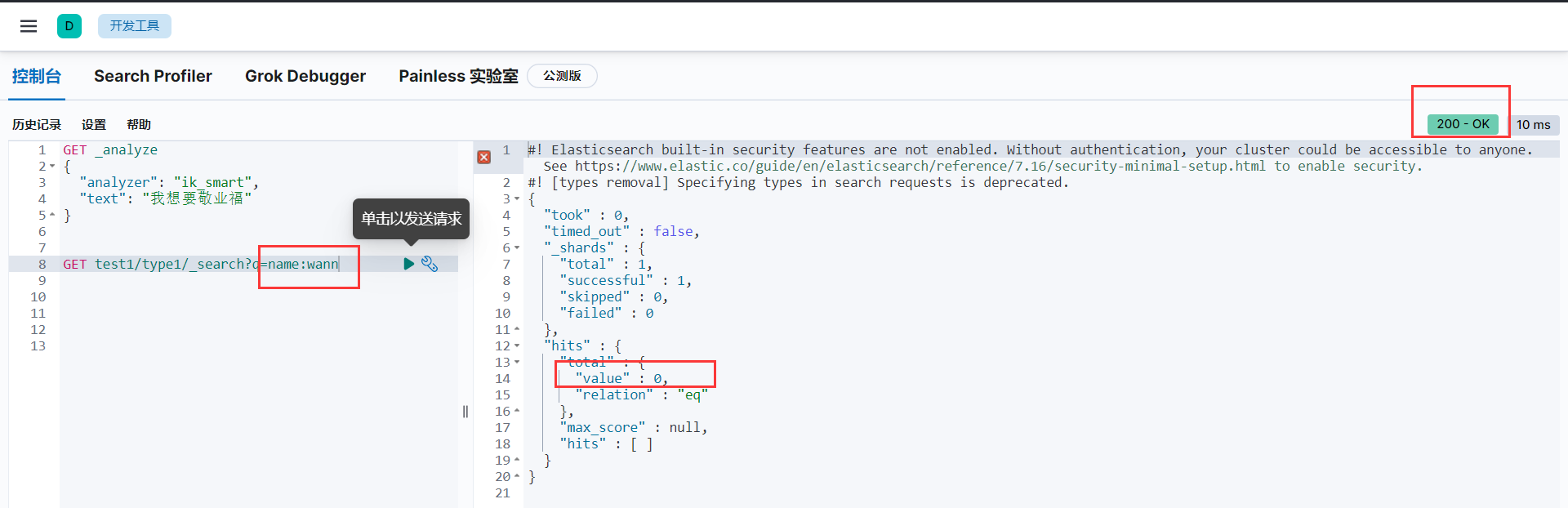Click the "failed" : 0 output line
Viewport: 1568px width, 508px height.
point(607,314)
